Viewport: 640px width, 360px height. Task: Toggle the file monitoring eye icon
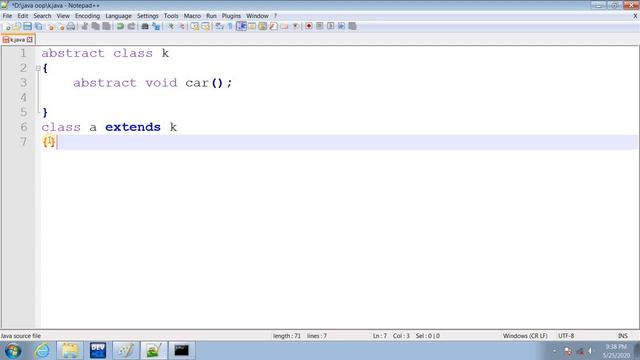pos(295,27)
